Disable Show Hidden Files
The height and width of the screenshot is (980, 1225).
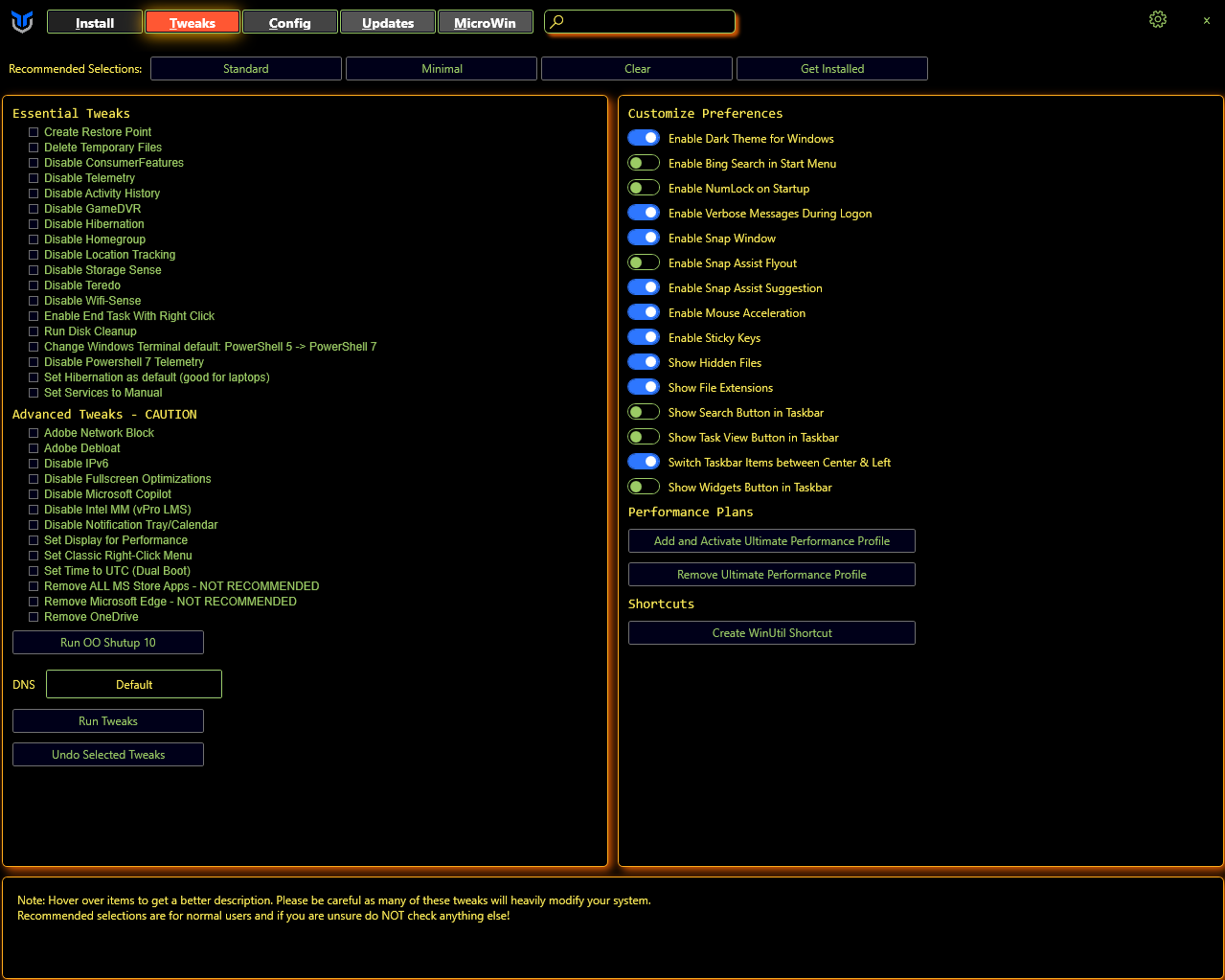click(643, 362)
